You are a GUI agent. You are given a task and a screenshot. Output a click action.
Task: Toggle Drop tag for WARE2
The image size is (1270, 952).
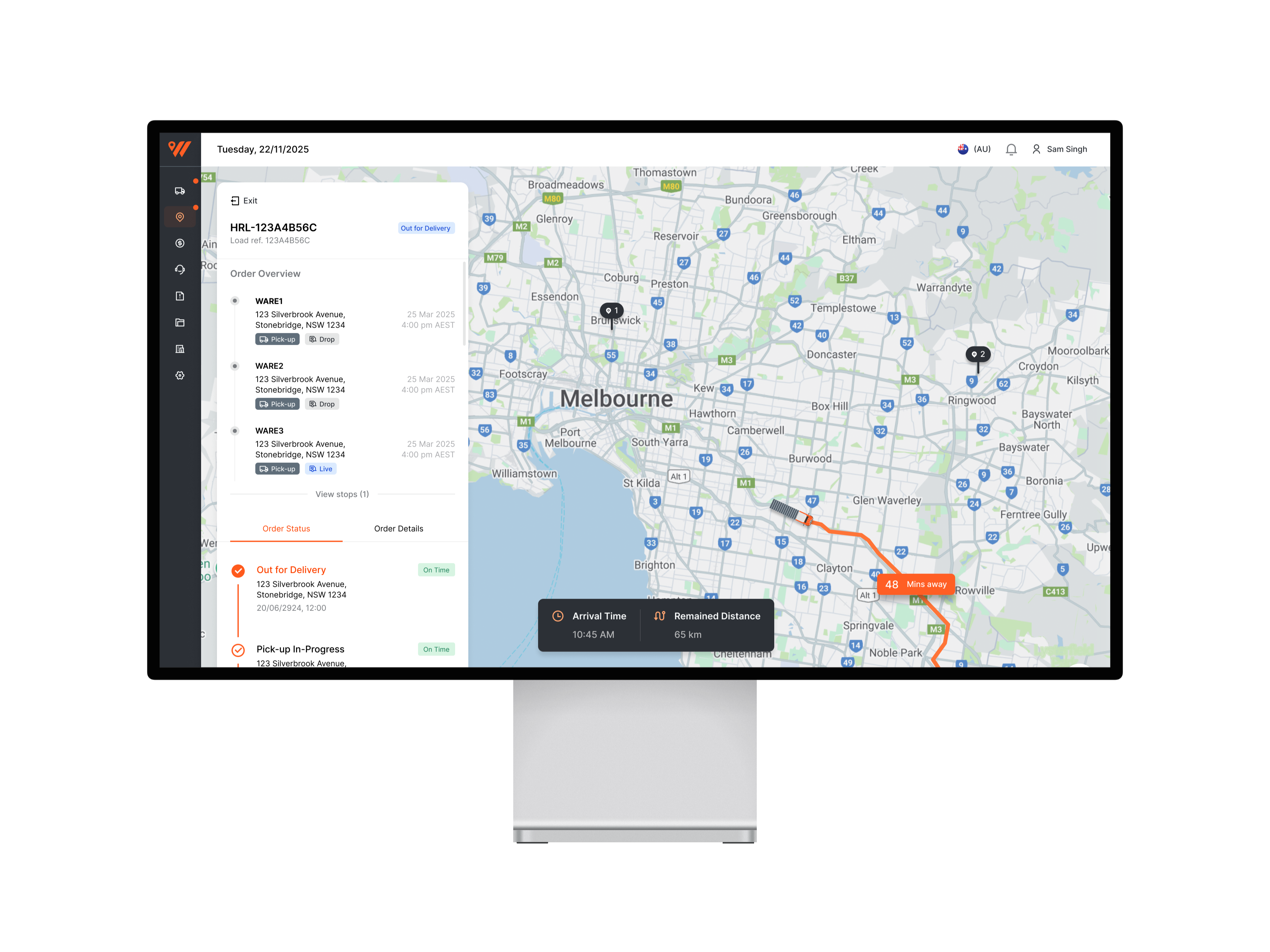[322, 404]
